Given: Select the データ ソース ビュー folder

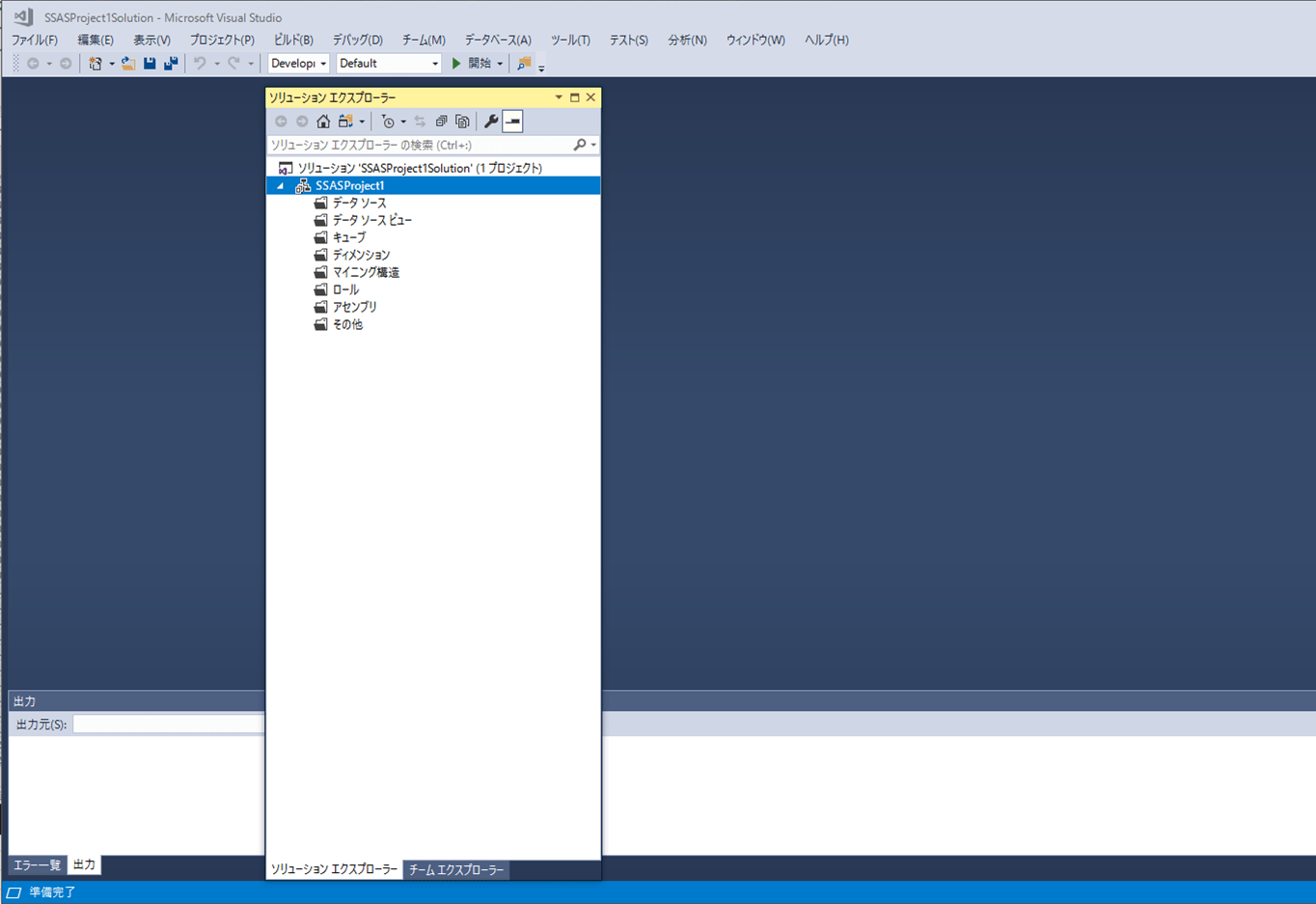Looking at the screenshot, I should [x=363, y=220].
